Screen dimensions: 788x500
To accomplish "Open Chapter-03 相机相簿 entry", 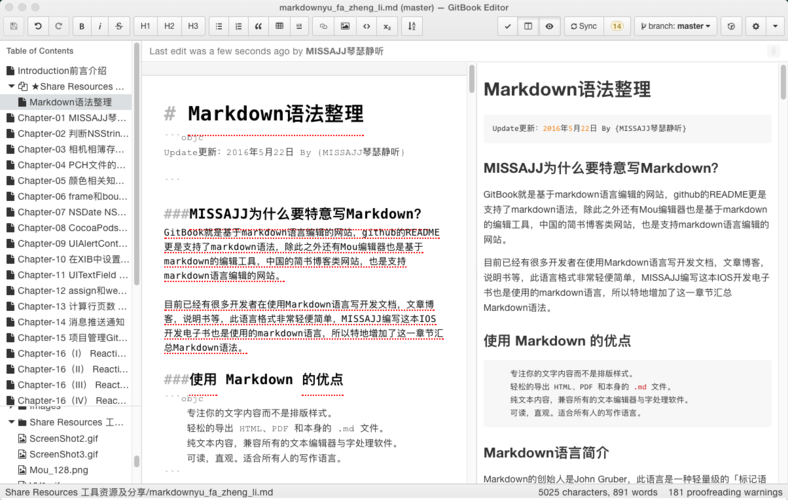I will (66, 149).
